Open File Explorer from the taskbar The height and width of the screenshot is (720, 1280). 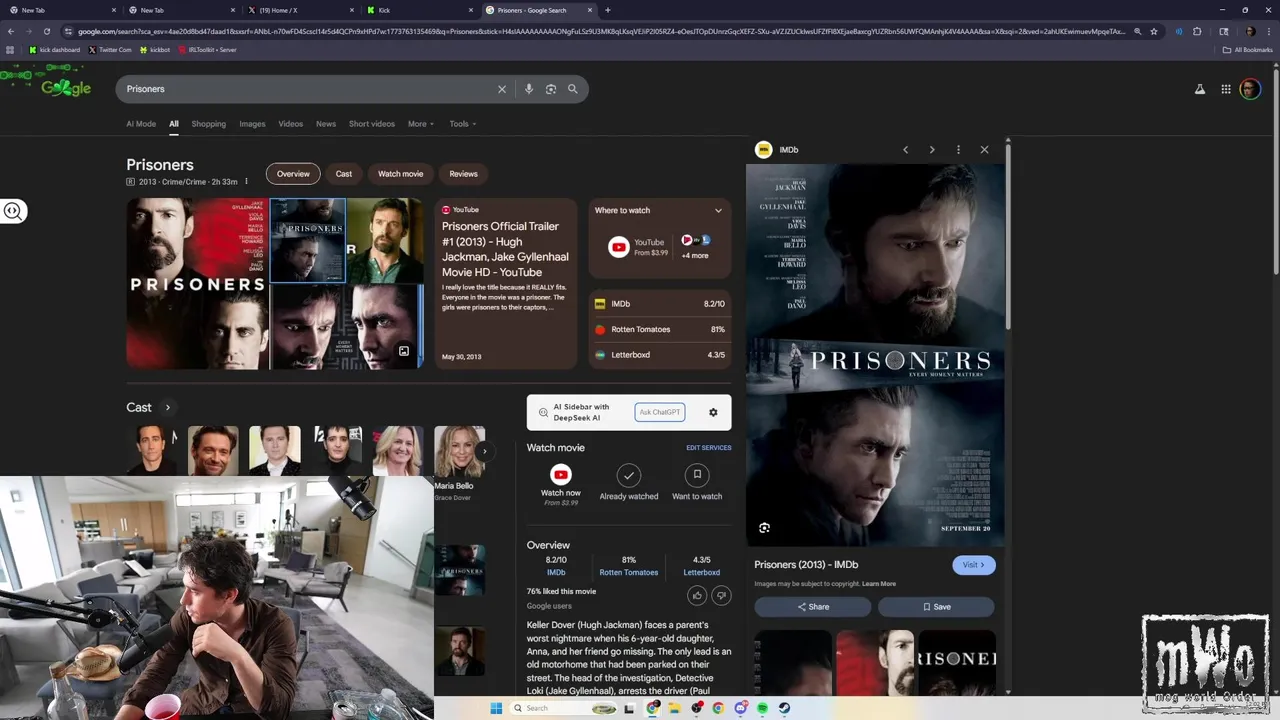(x=674, y=708)
